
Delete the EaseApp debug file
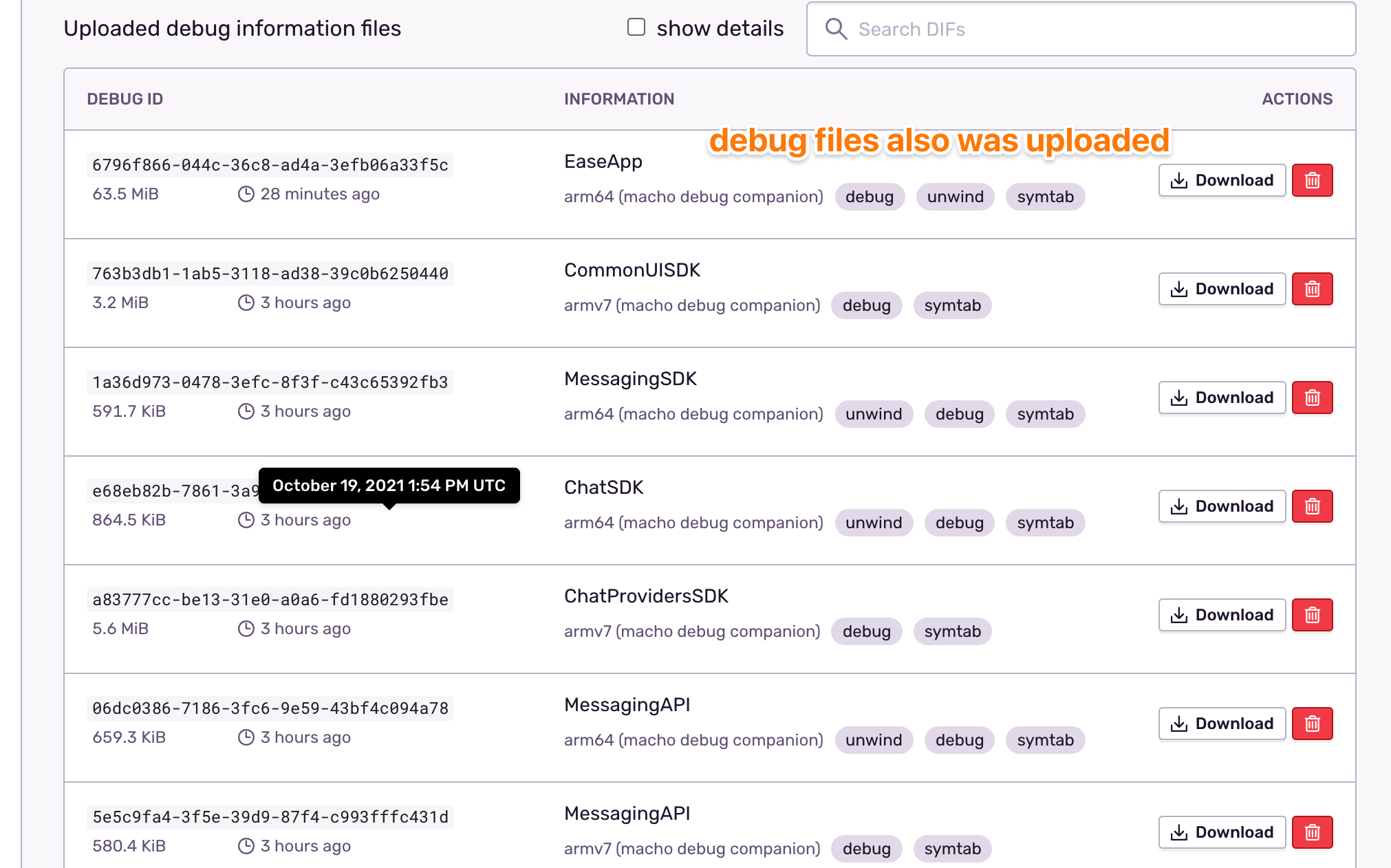point(1312,180)
